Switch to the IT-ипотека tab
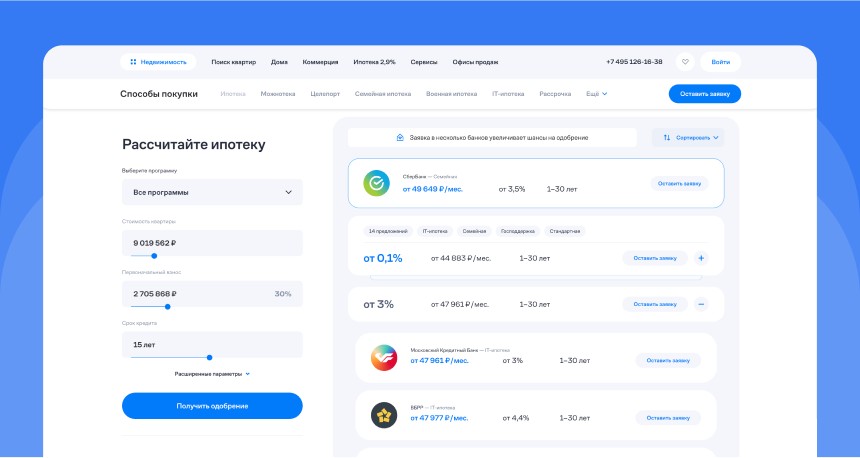This screenshot has height=458, width=860. [x=508, y=94]
